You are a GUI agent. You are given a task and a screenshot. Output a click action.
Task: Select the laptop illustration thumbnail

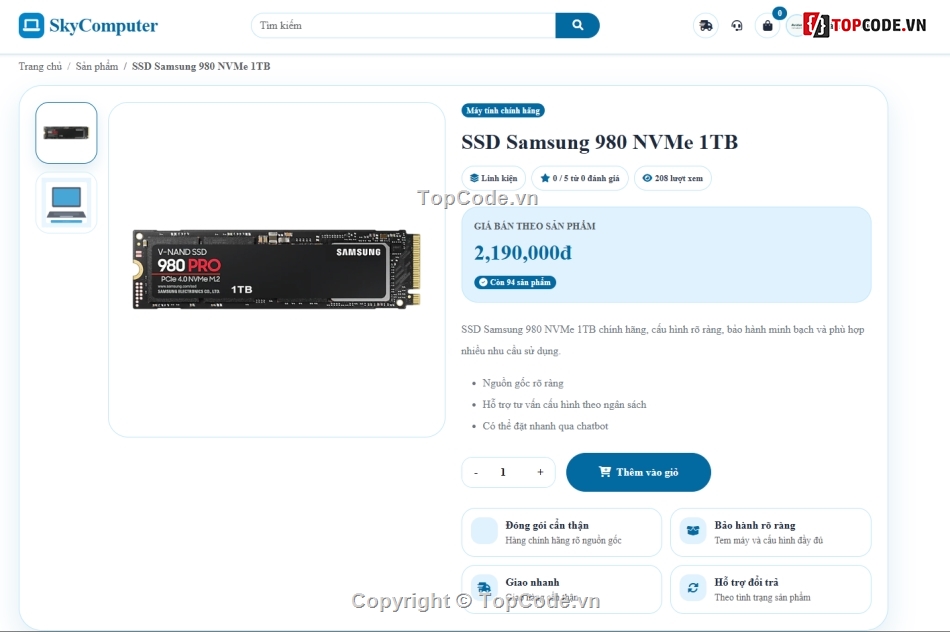point(66,202)
